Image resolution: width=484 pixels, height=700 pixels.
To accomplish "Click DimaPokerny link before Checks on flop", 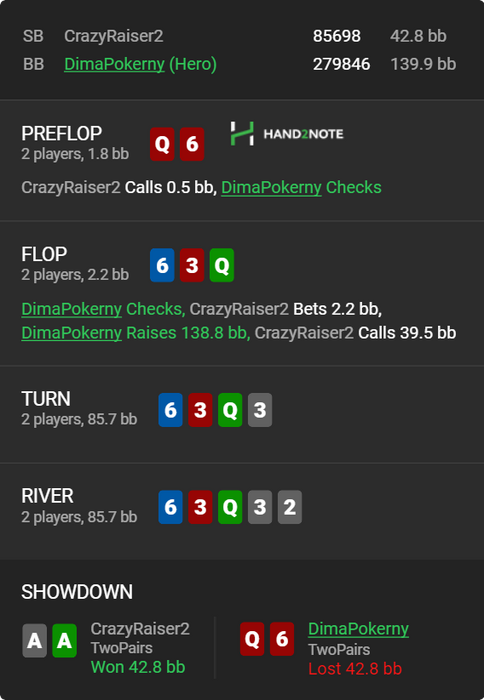I will pyautogui.click(x=71, y=309).
